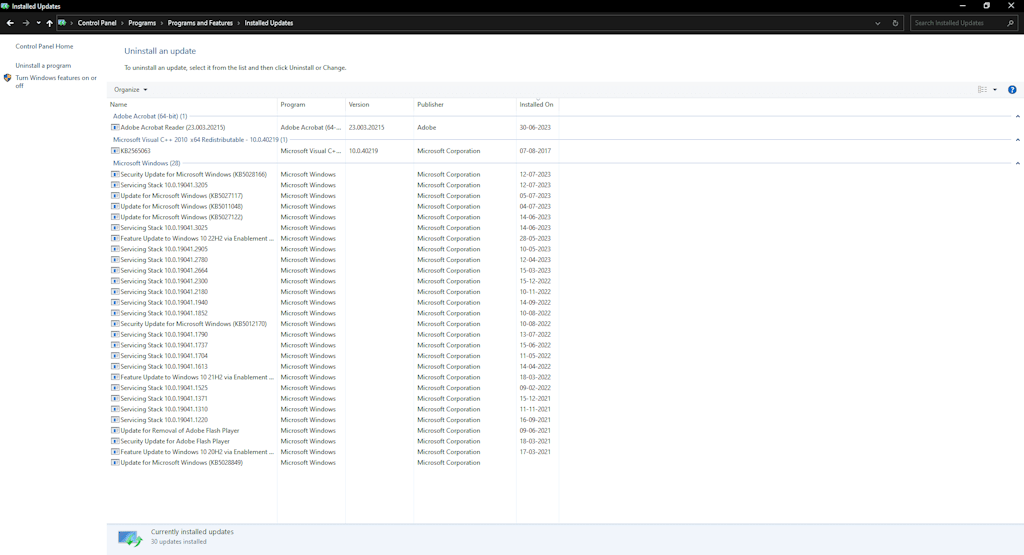Screen dimensions: 1024x555
Task: Select the Servicing Stack 10.0.19041.2300 row
Action: click(333, 281)
